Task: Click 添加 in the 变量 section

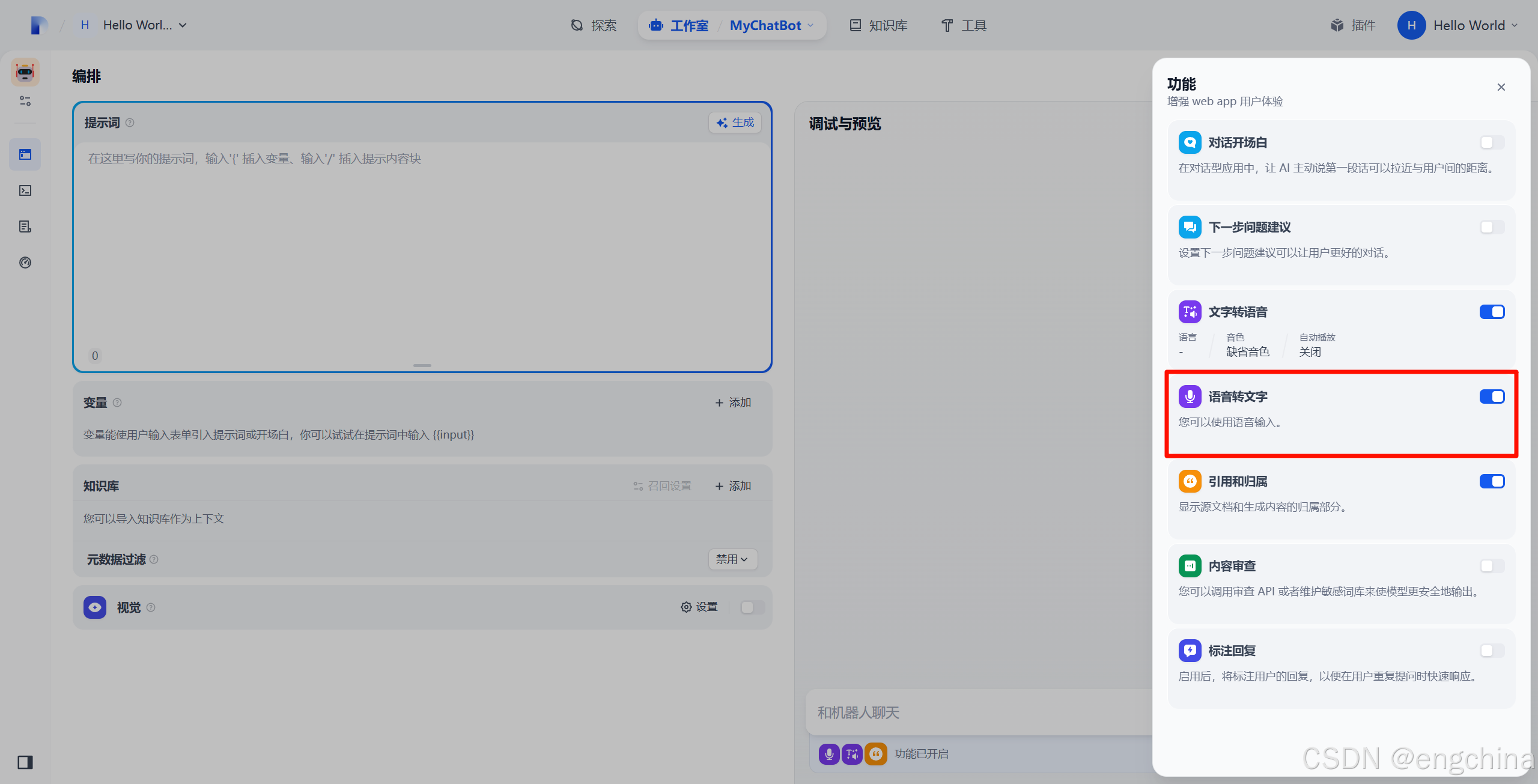Action: pos(733,403)
